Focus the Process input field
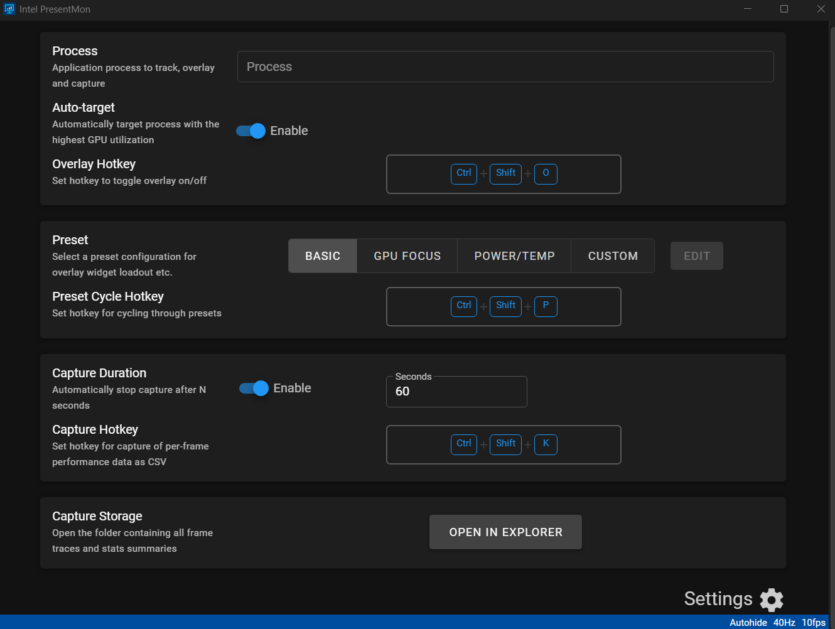 pos(505,67)
